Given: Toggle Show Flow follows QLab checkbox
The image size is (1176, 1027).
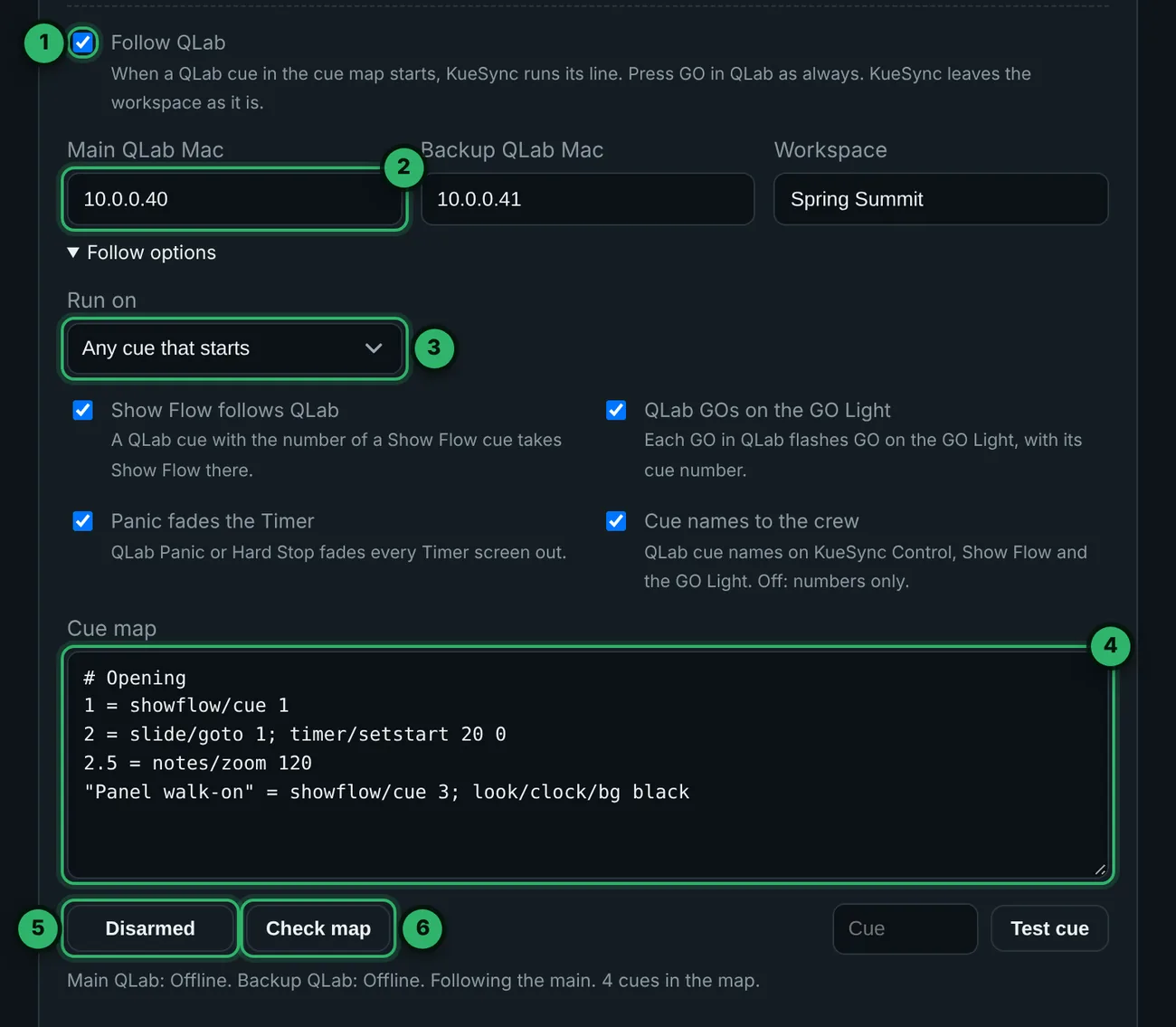Looking at the screenshot, I should click(83, 410).
